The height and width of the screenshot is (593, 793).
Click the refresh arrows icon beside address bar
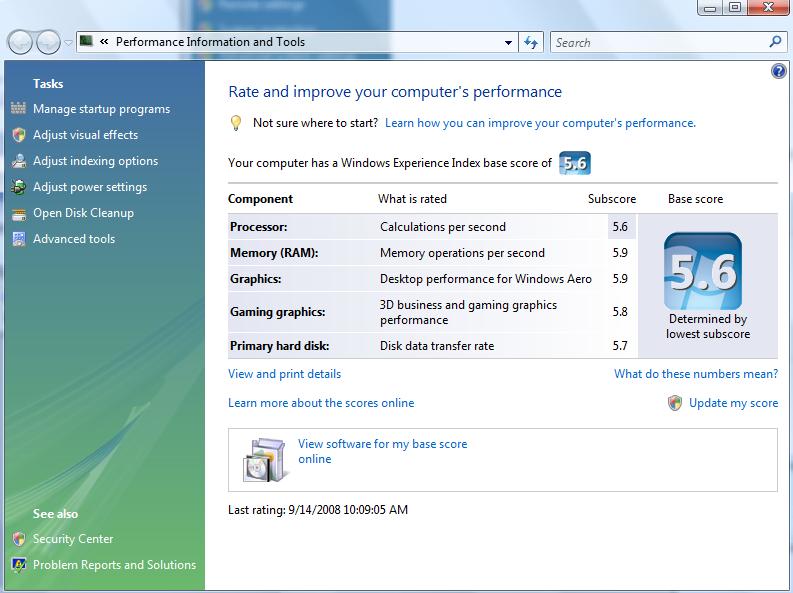point(531,42)
